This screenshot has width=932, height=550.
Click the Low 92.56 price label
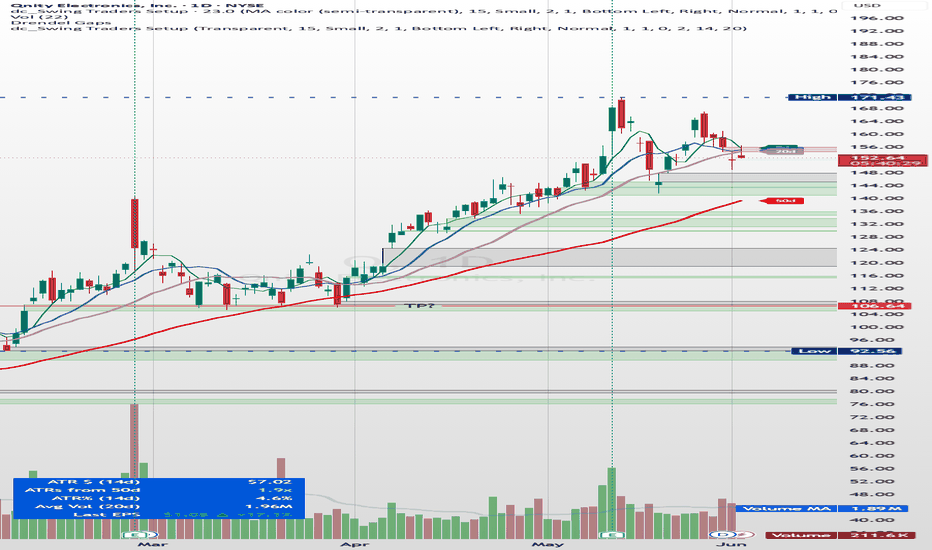click(x=848, y=351)
